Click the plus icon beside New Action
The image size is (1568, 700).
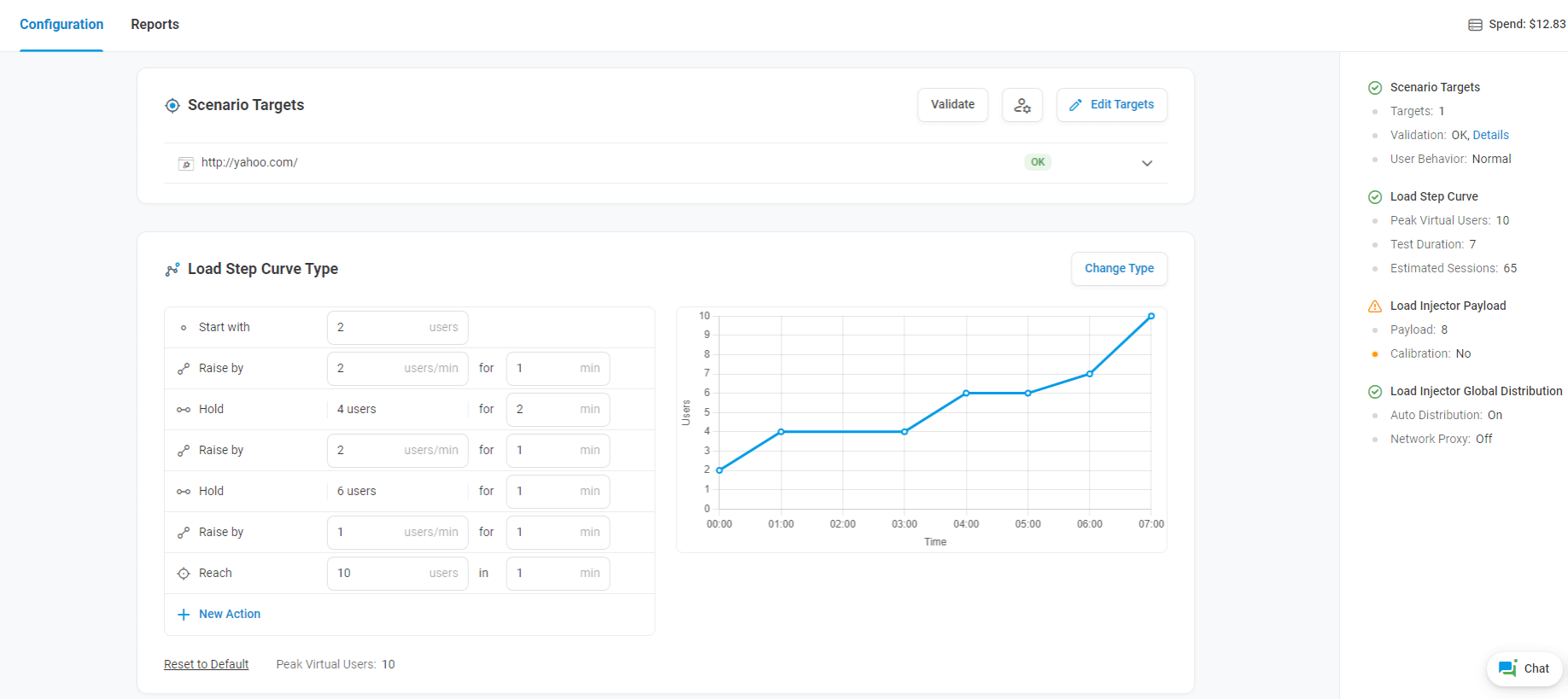[184, 615]
